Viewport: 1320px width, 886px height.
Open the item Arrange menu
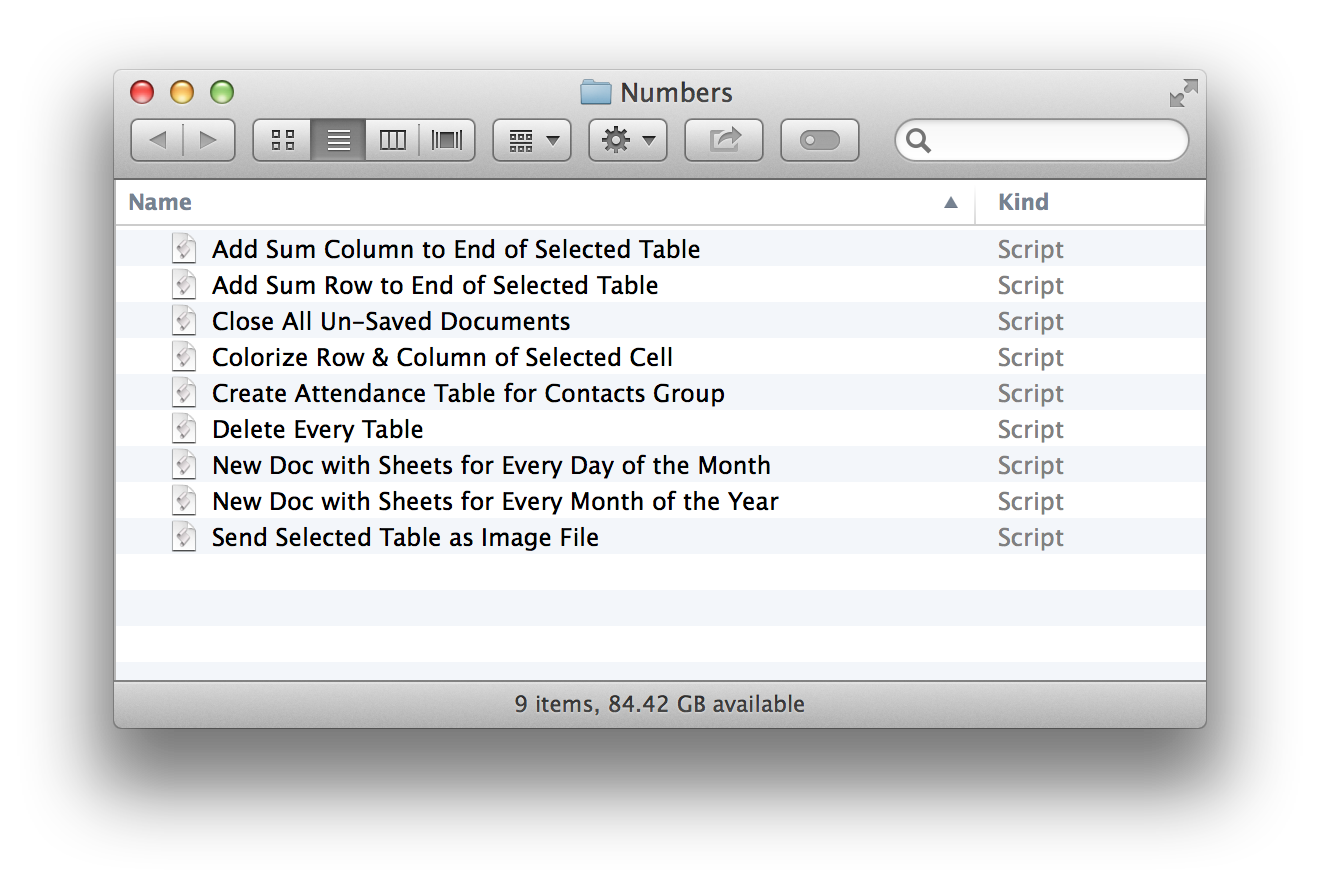click(x=531, y=140)
